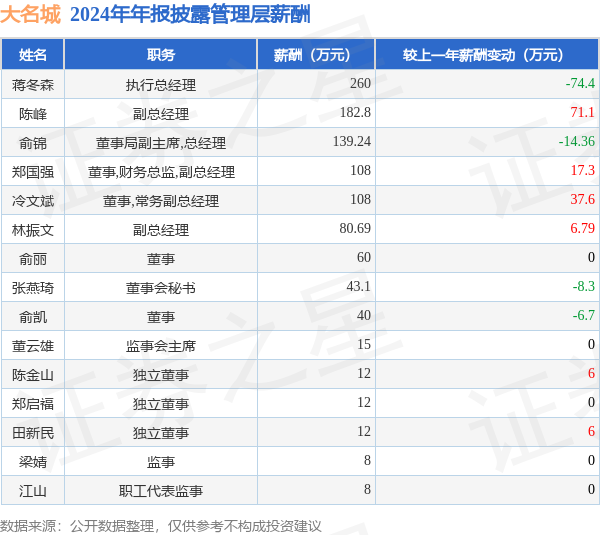
Task: Click salary 108 in 冷文斌's row
Action: pos(360,199)
